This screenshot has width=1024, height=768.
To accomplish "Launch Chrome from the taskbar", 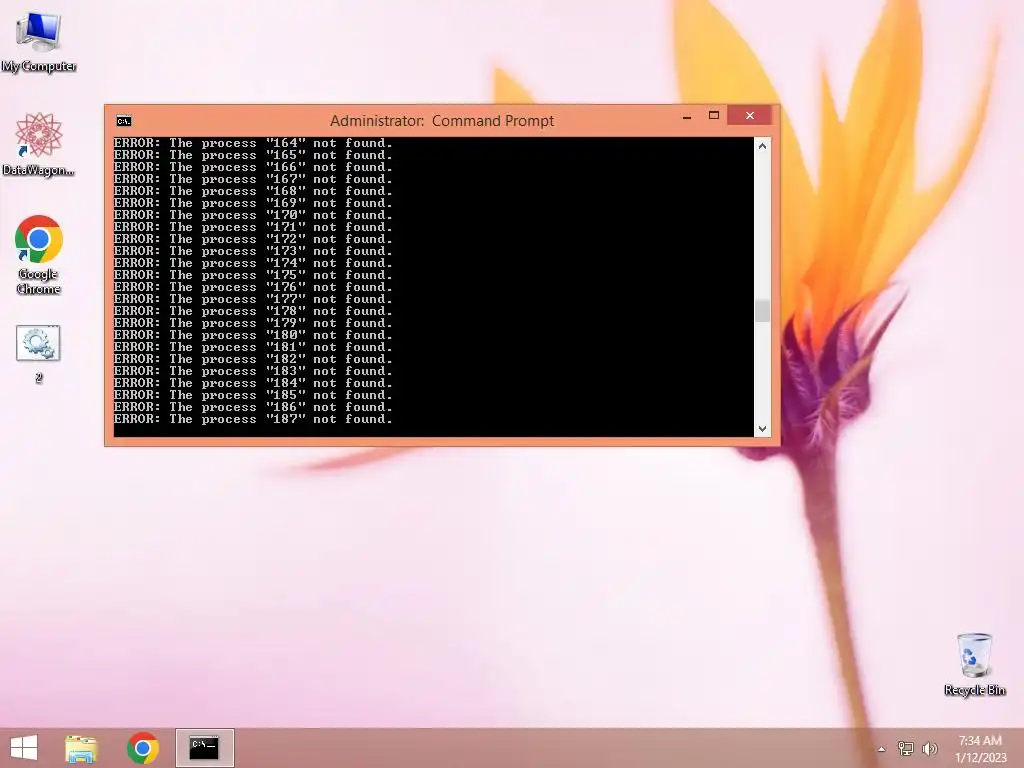I will [x=143, y=748].
